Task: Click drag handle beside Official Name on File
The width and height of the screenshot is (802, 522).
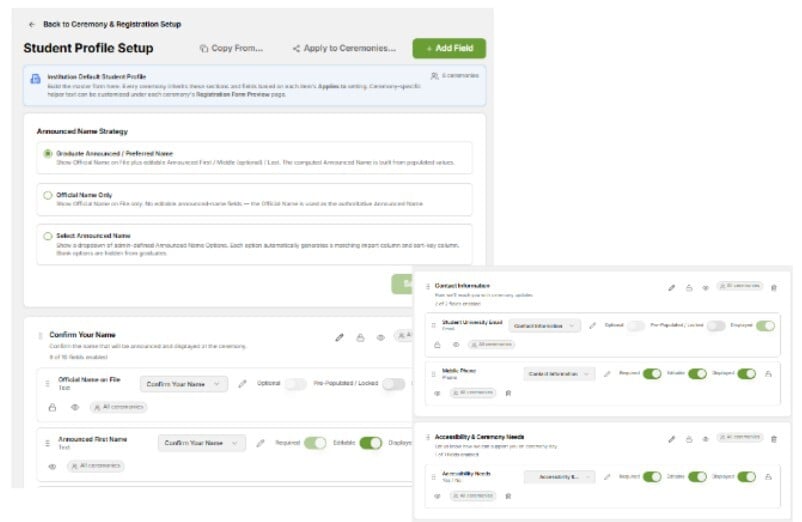Action: [x=47, y=383]
